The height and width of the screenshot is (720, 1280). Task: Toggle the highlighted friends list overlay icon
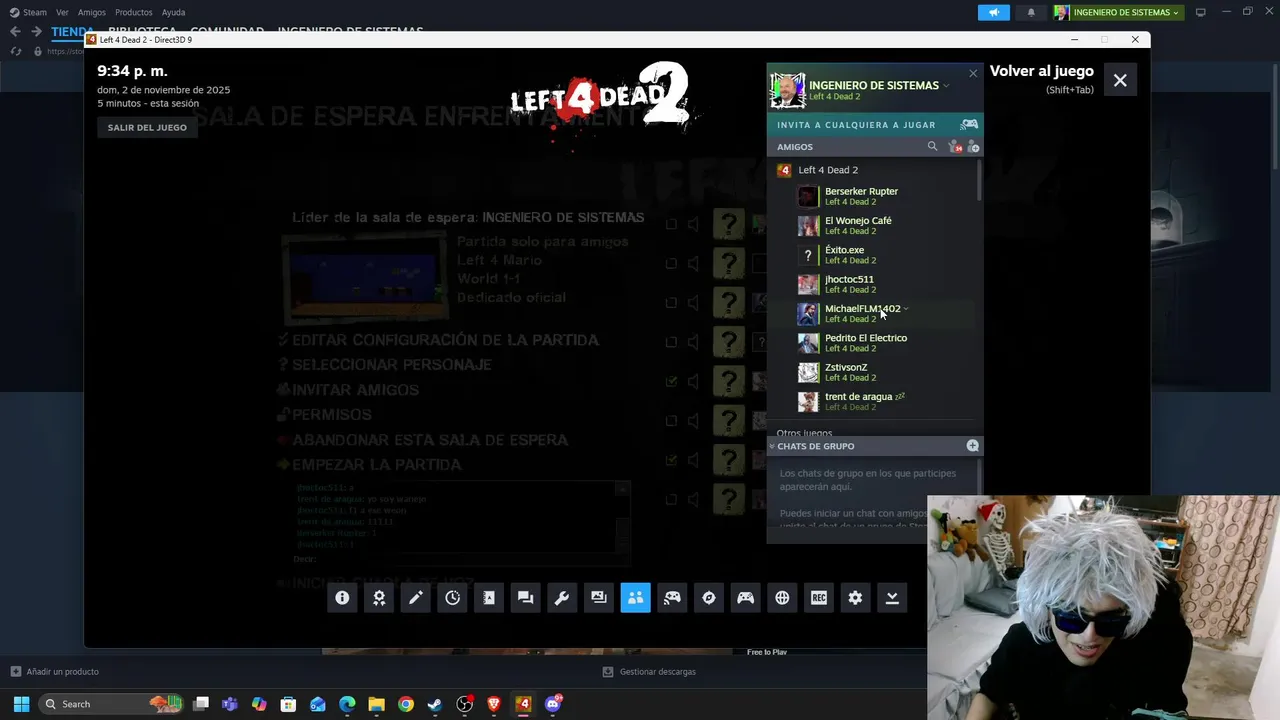636,598
